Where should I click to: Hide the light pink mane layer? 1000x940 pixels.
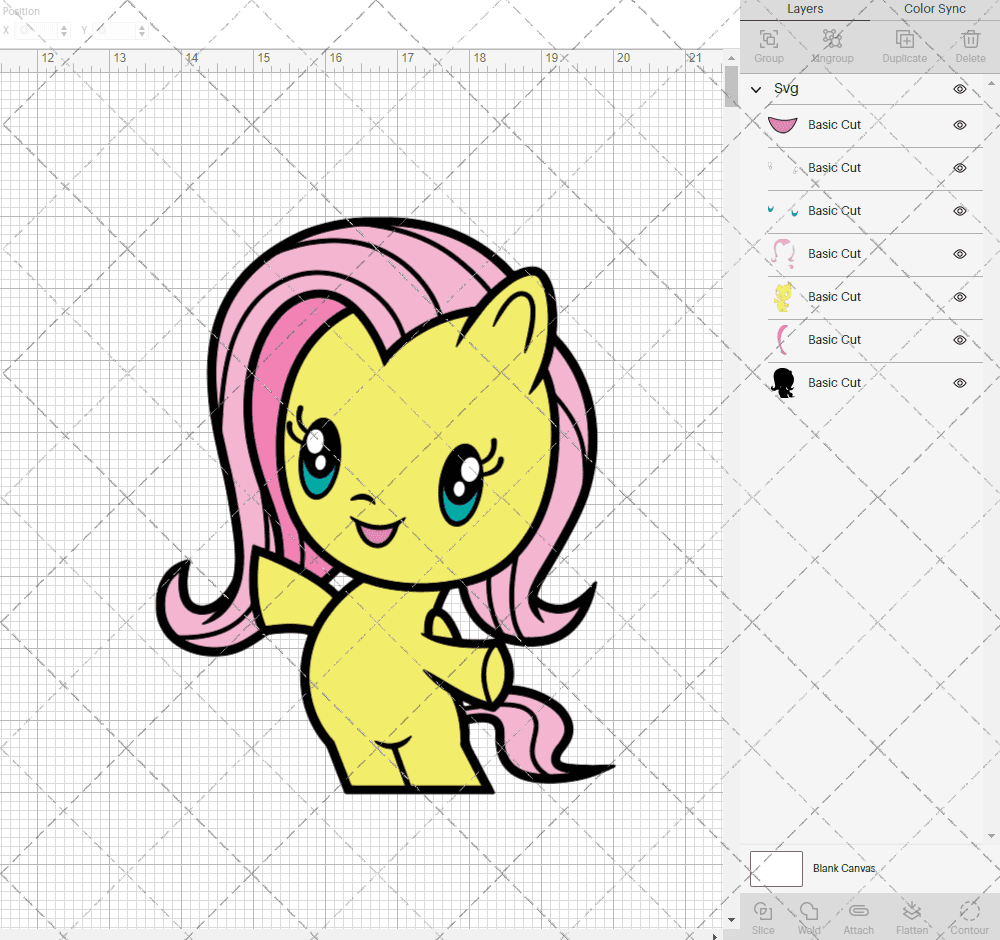tap(960, 254)
